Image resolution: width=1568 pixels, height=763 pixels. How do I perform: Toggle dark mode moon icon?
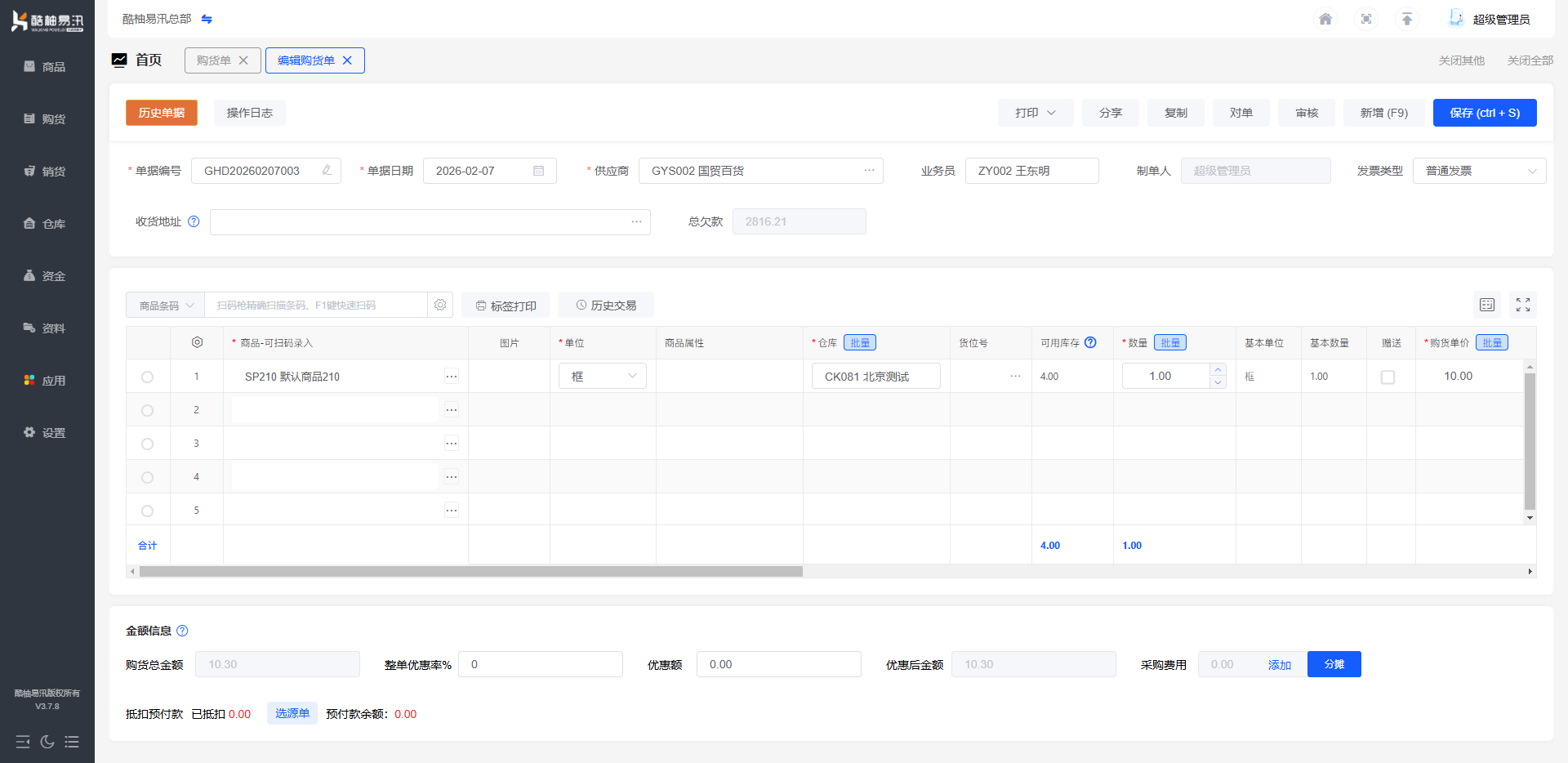coord(47,742)
